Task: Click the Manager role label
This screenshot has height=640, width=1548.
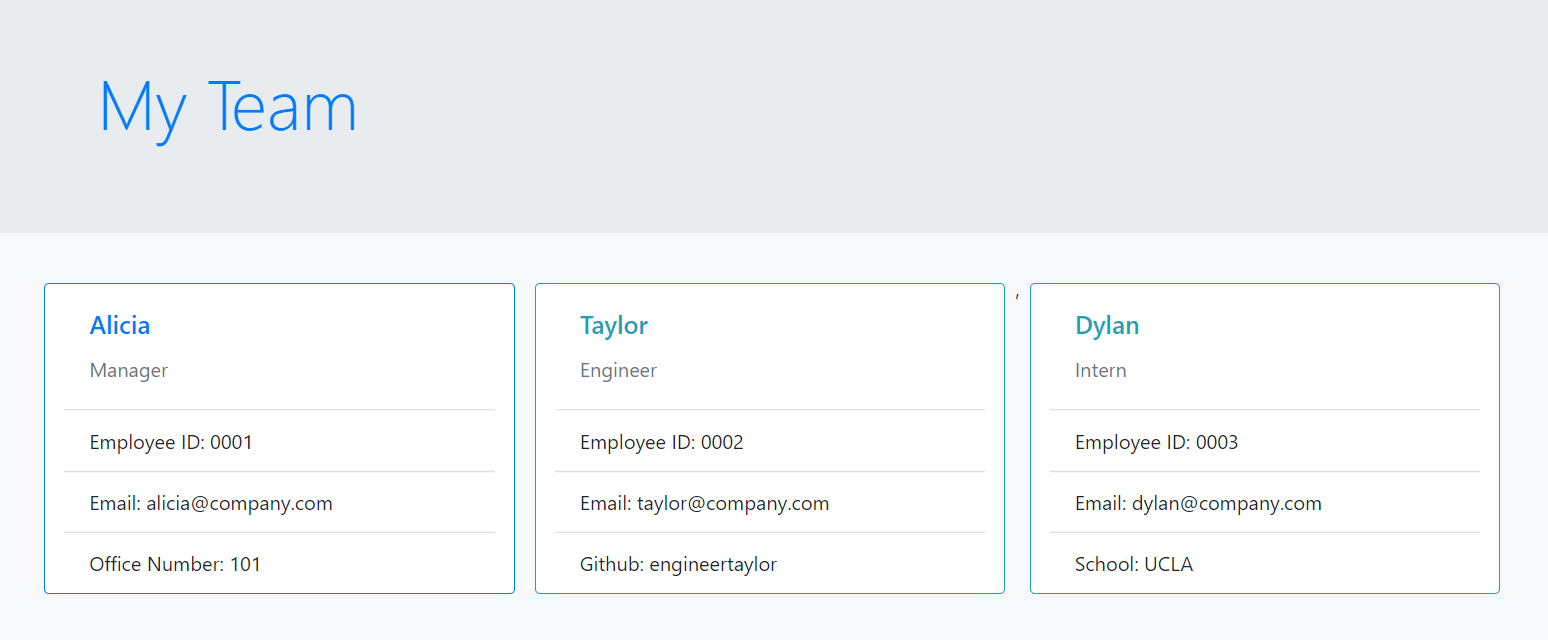Action: click(129, 370)
